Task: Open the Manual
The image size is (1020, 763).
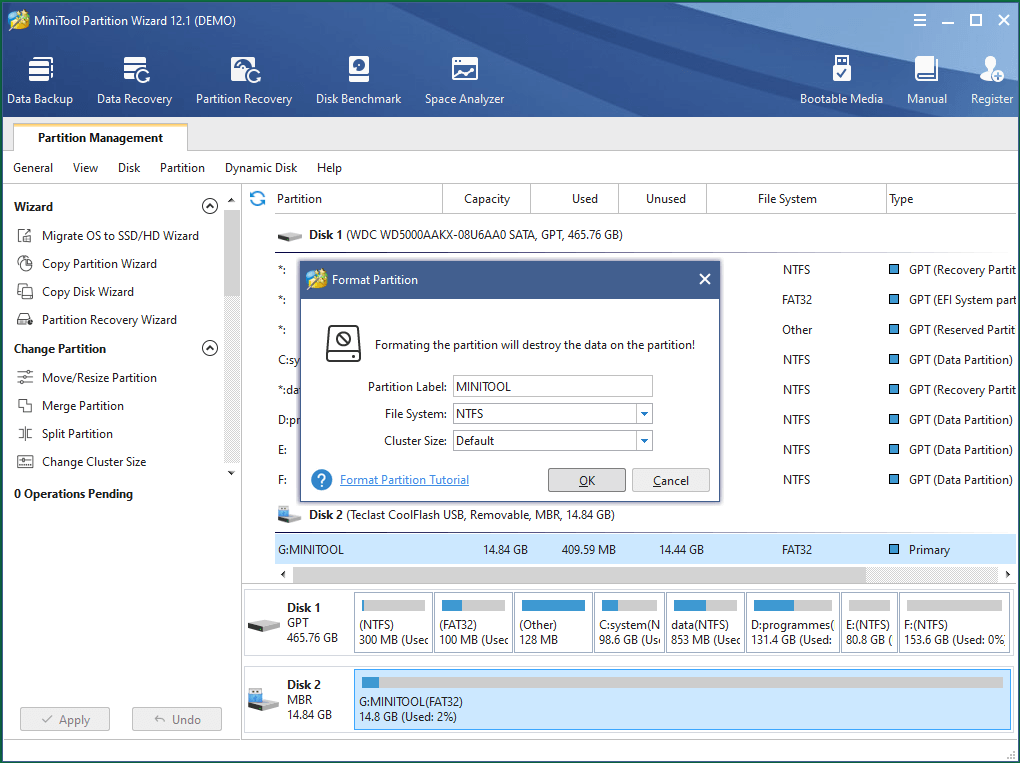Action: coord(926,80)
